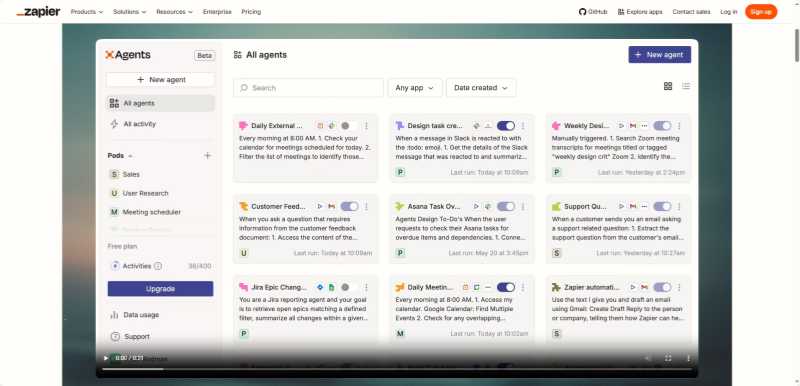The image size is (800, 386).
Task: Click the Explore apps grid icon
Action: click(621, 12)
